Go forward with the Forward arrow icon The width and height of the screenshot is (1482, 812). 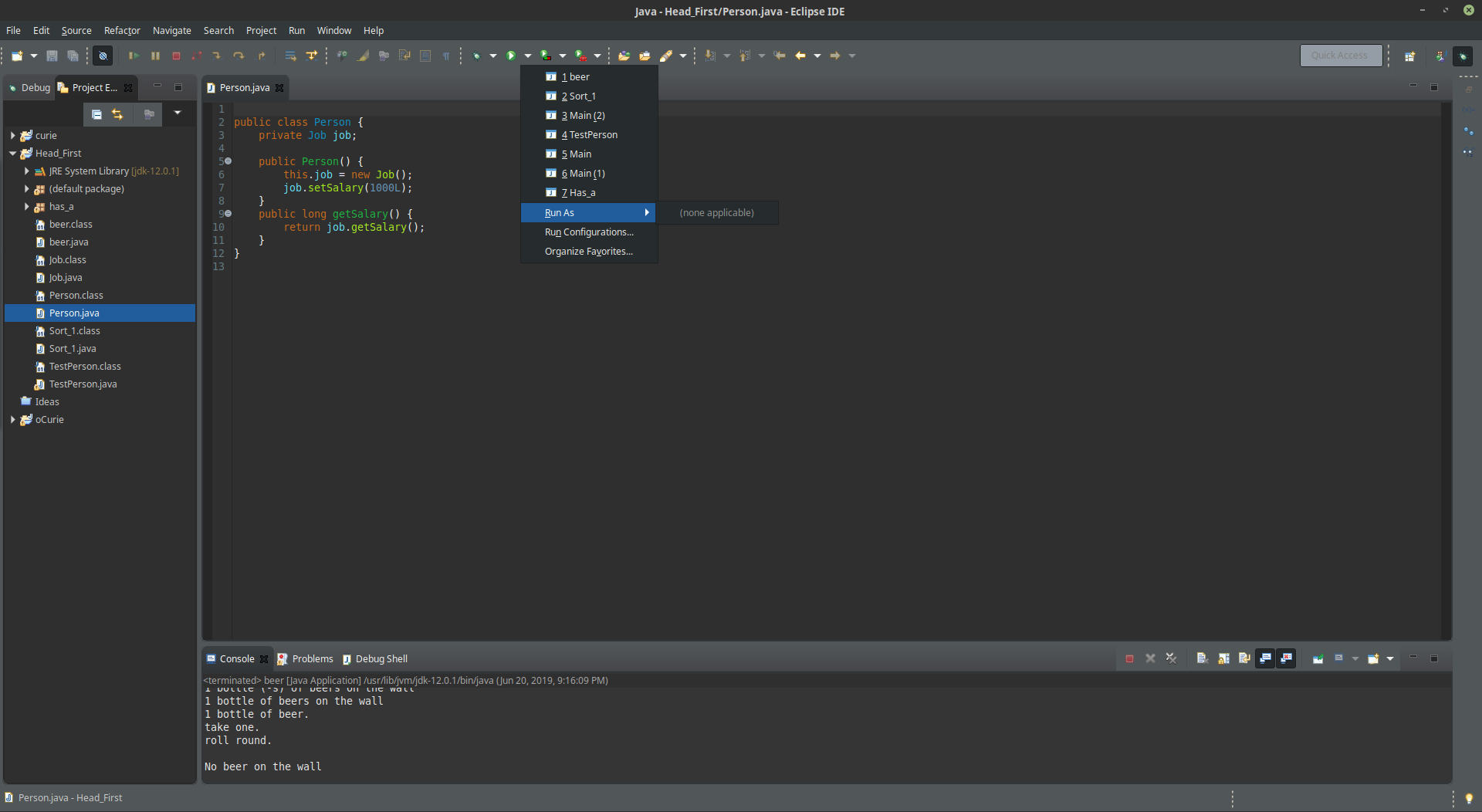pyautogui.click(x=835, y=56)
